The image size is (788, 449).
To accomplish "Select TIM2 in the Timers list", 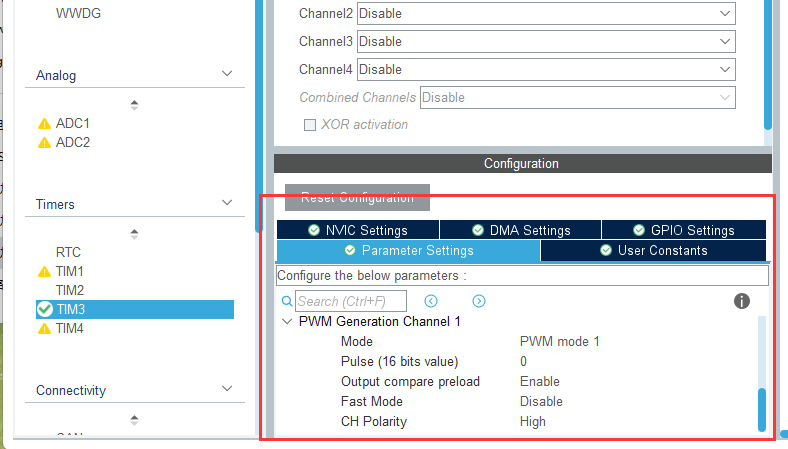I will click(69, 290).
